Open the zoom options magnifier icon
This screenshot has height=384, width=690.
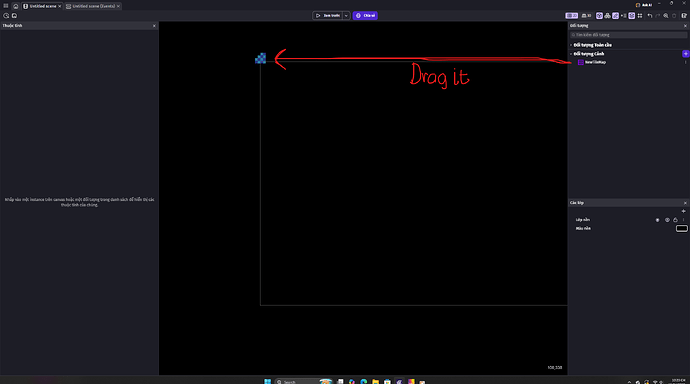point(666,16)
